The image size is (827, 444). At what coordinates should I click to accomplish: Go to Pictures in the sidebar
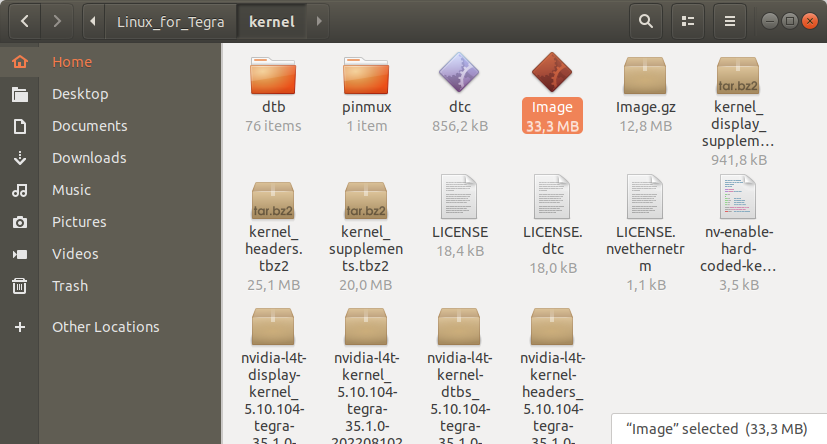click(x=79, y=222)
